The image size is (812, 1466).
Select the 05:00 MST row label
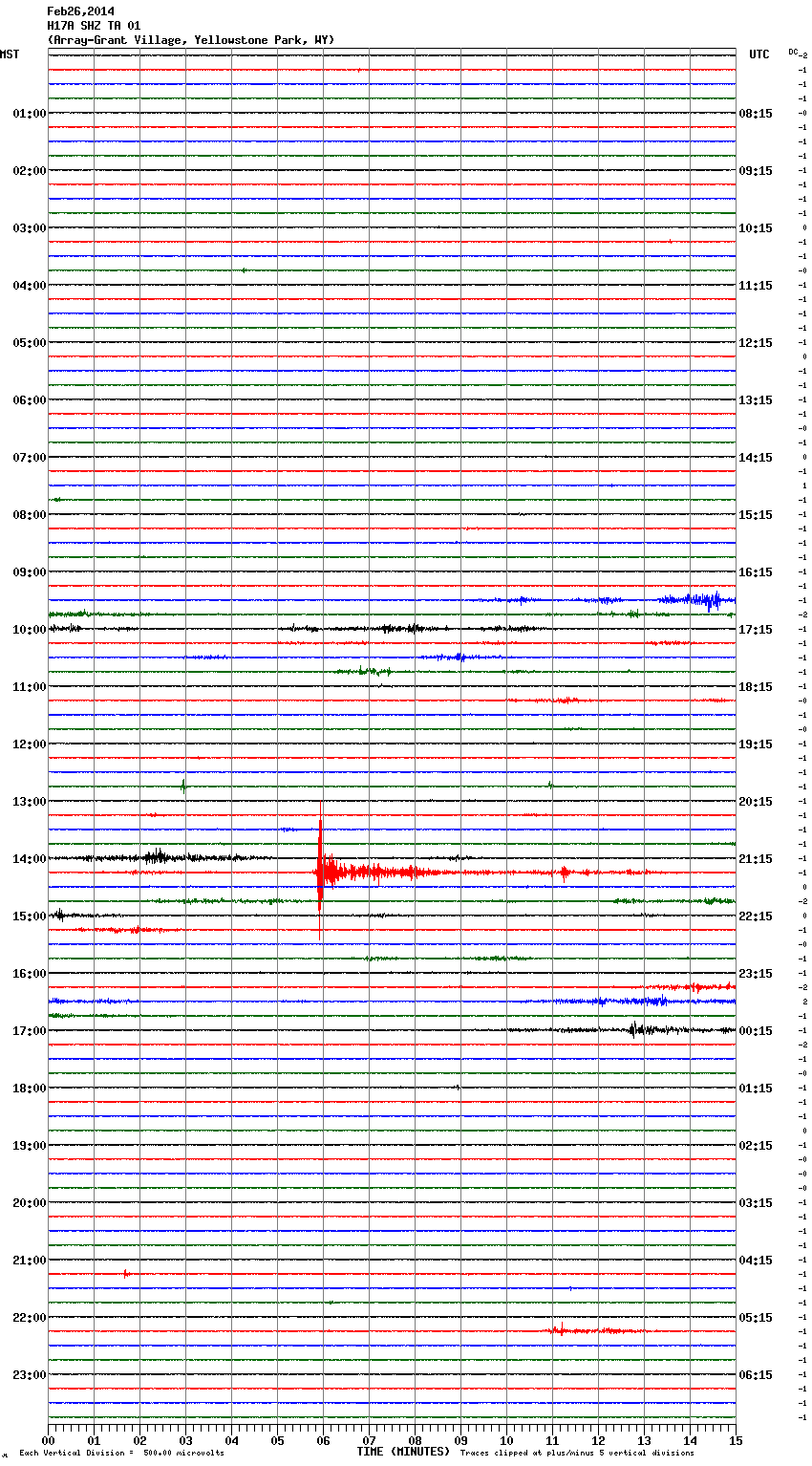point(29,342)
